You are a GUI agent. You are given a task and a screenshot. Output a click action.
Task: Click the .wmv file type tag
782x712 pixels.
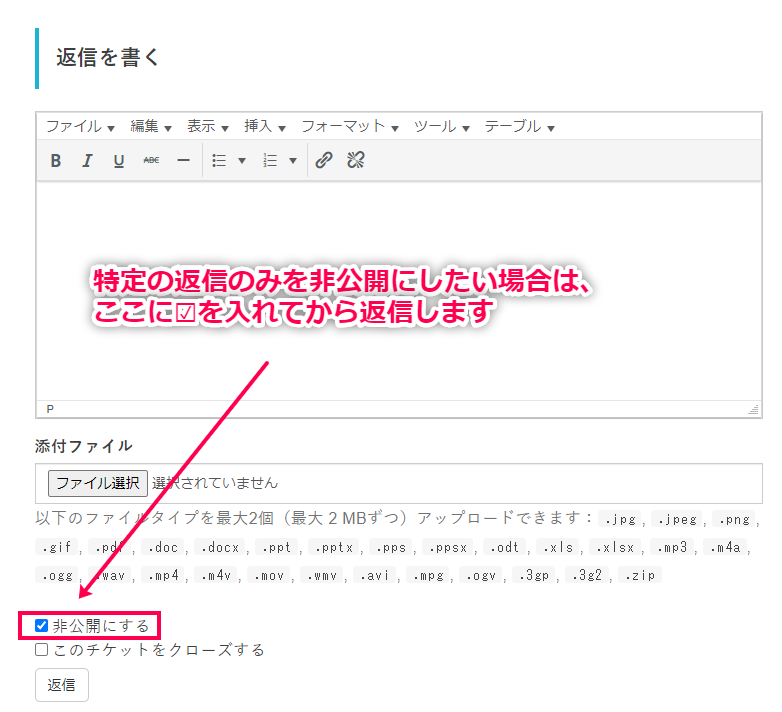pyautogui.click(x=323, y=575)
